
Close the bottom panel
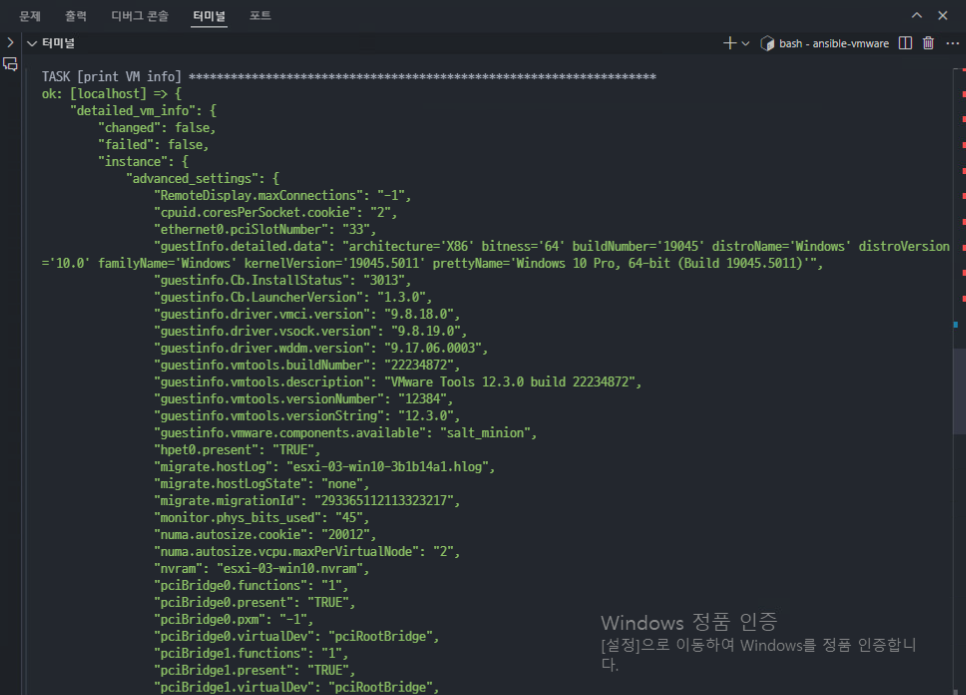tap(943, 15)
